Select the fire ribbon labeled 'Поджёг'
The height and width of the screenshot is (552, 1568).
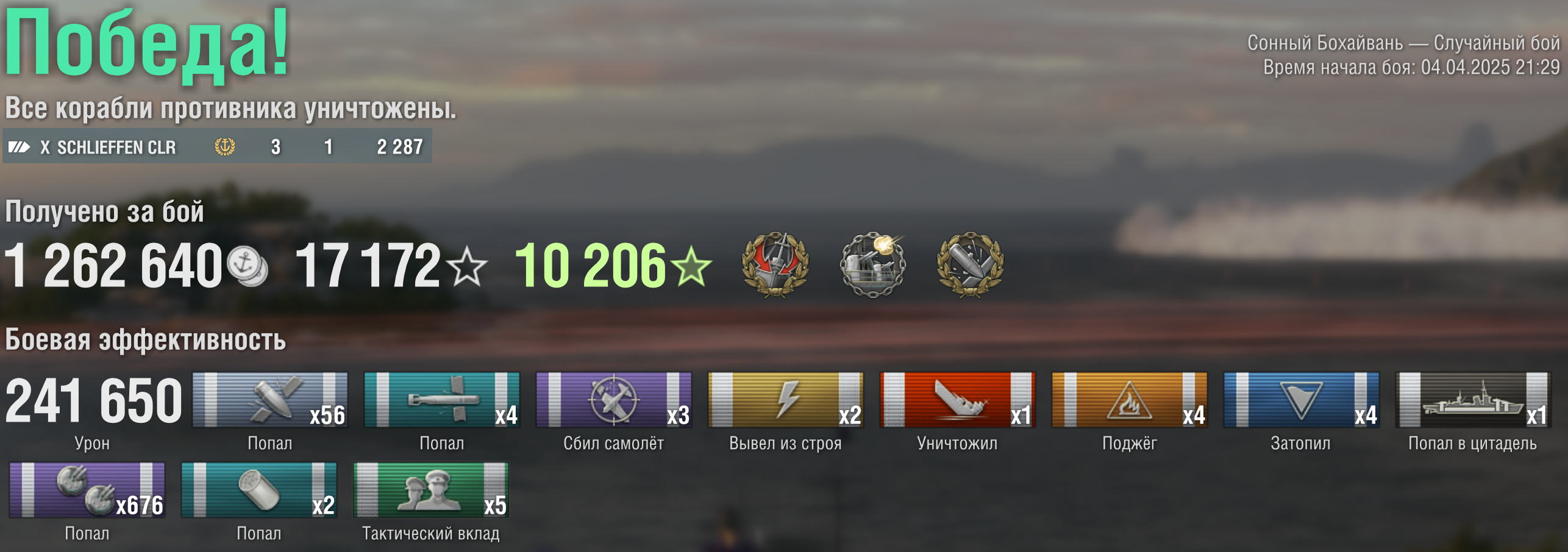coord(1130,400)
